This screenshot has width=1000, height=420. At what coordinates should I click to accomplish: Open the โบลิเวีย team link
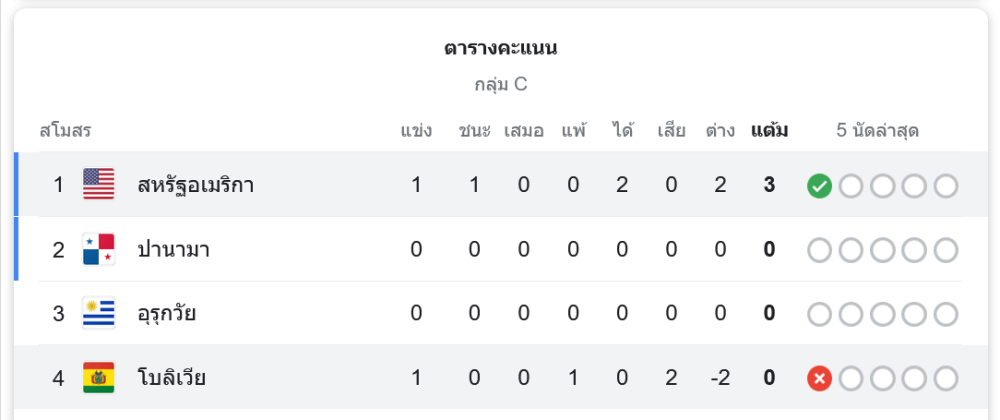tap(172, 378)
